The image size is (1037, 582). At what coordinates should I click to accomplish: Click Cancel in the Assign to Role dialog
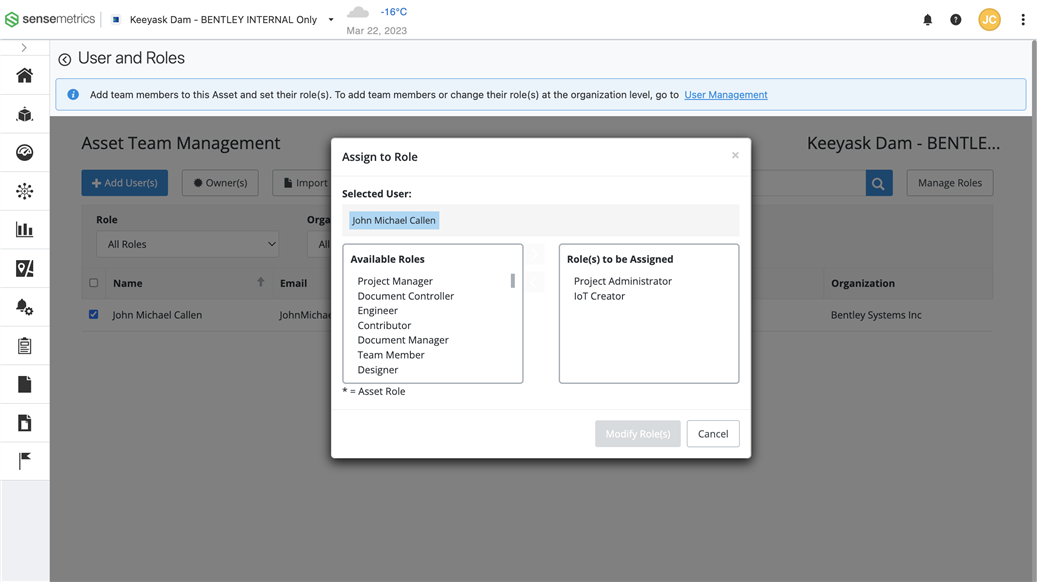(712, 433)
